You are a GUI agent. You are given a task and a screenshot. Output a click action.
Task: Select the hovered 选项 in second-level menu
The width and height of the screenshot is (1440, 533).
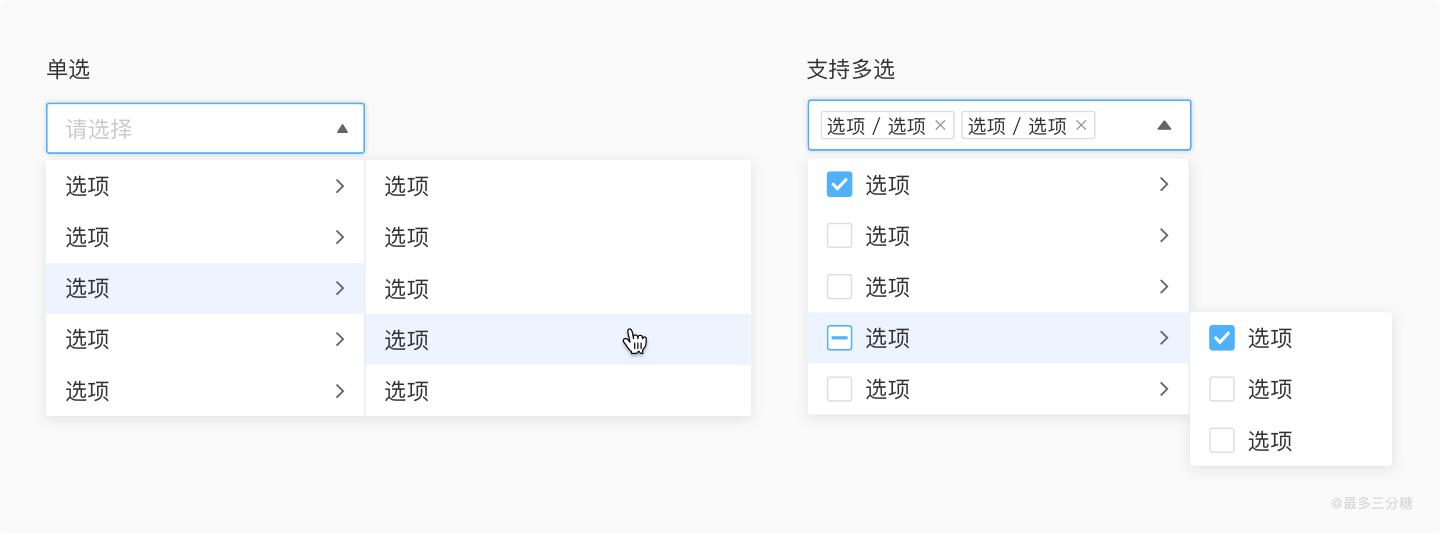(407, 340)
